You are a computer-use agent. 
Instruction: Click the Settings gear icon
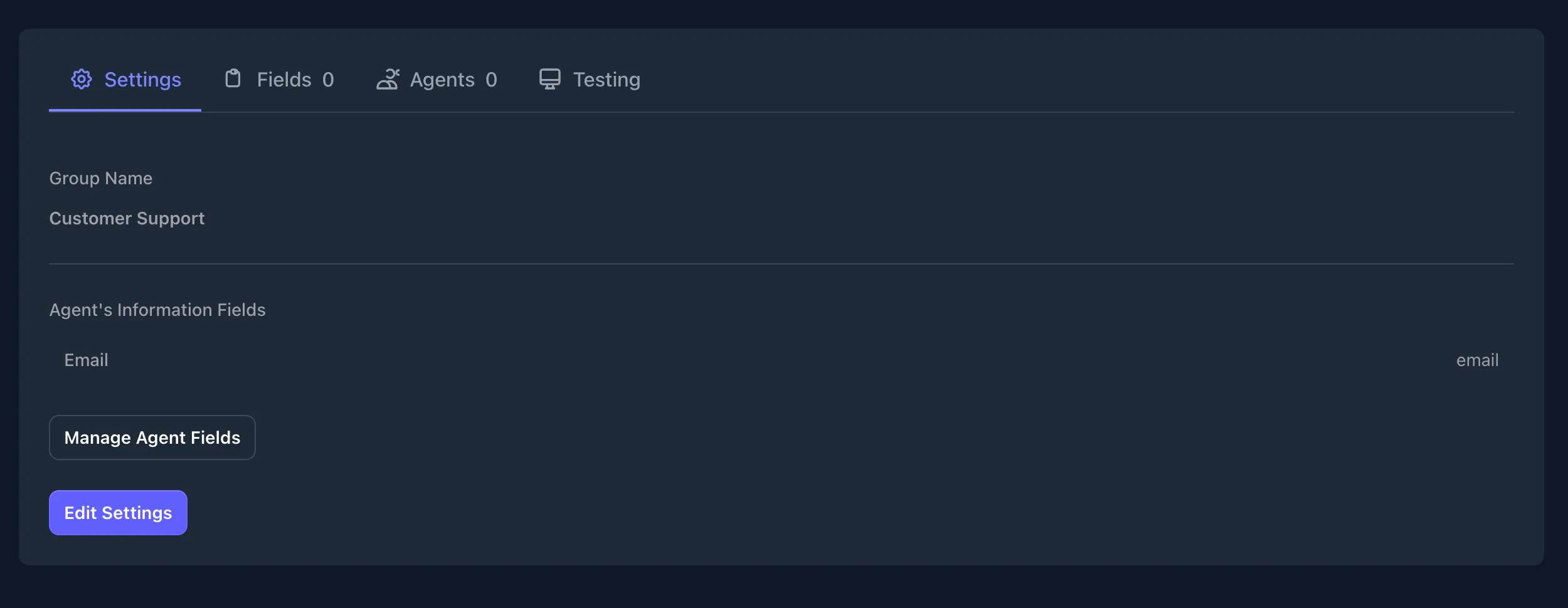click(82, 80)
